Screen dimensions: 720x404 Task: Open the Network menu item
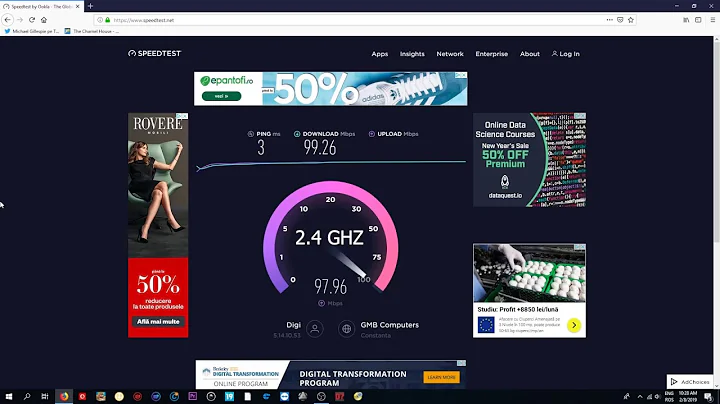[x=450, y=54]
